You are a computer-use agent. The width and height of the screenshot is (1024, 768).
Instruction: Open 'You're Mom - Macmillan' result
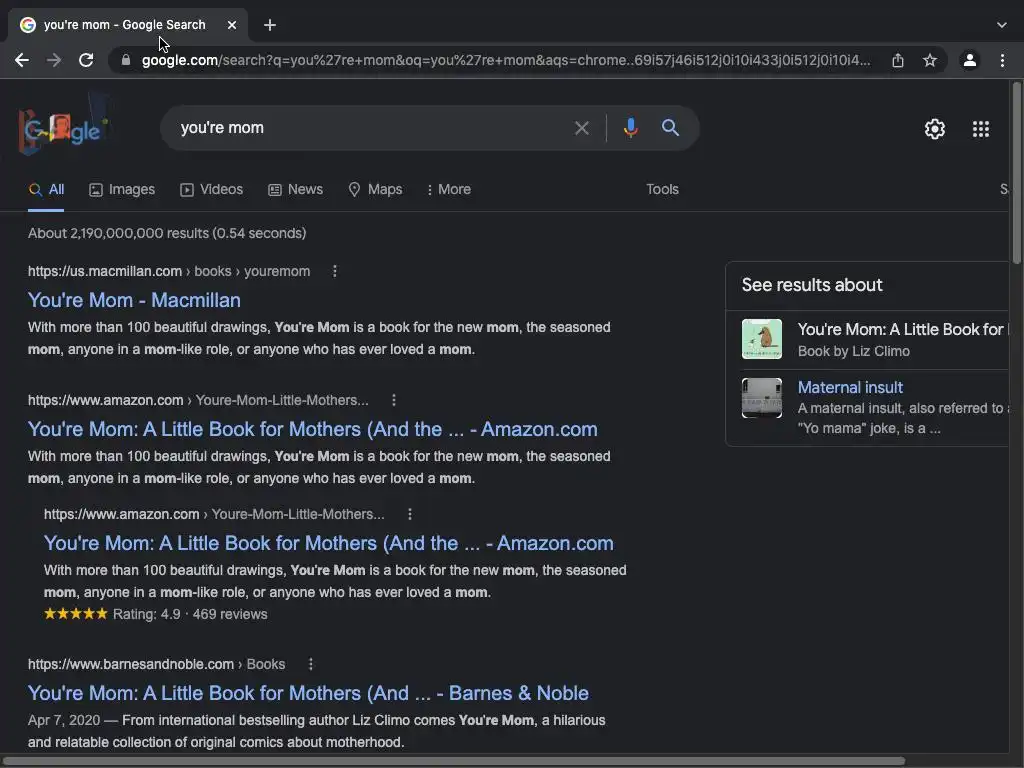coord(134,300)
